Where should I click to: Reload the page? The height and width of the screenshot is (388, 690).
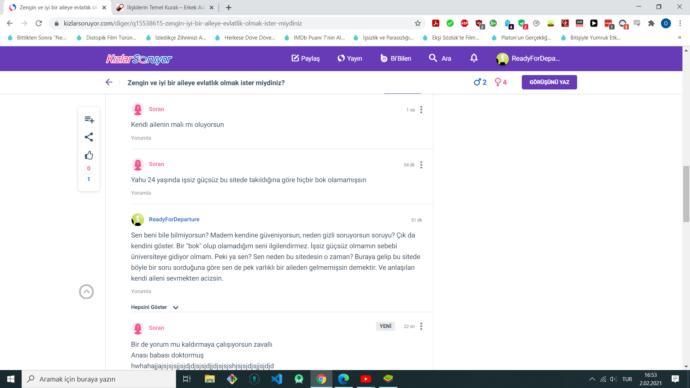point(39,23)
